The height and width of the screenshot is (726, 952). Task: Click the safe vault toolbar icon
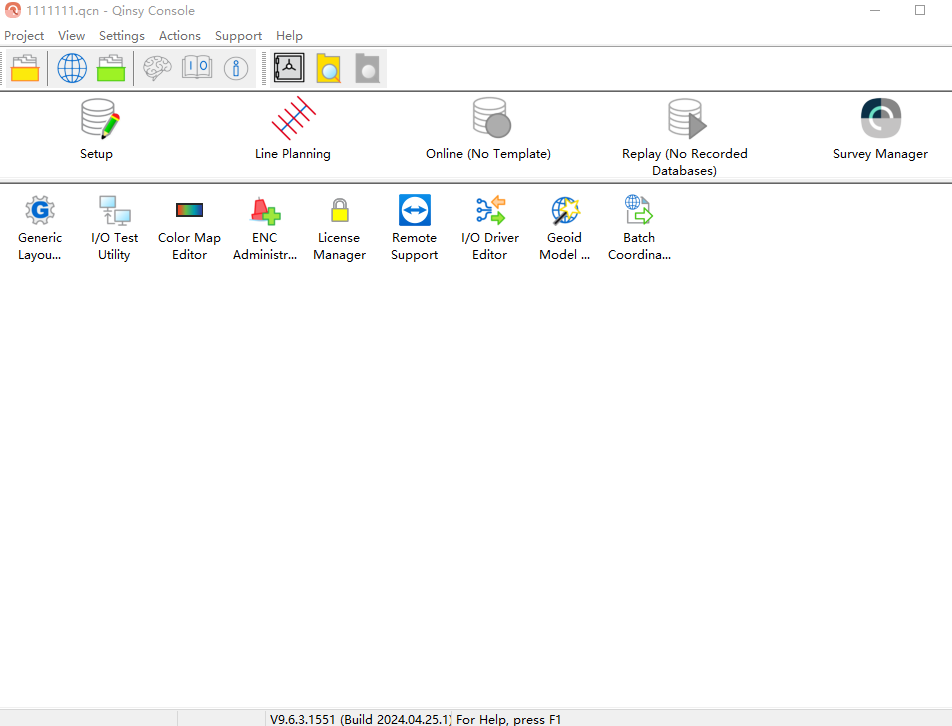tap(289, 68)
